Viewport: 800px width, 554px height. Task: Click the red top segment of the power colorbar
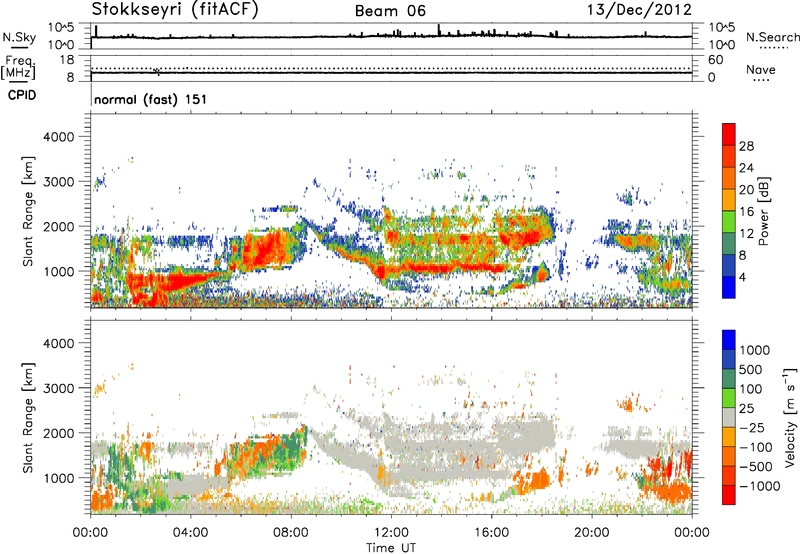(x=729, y=135)
